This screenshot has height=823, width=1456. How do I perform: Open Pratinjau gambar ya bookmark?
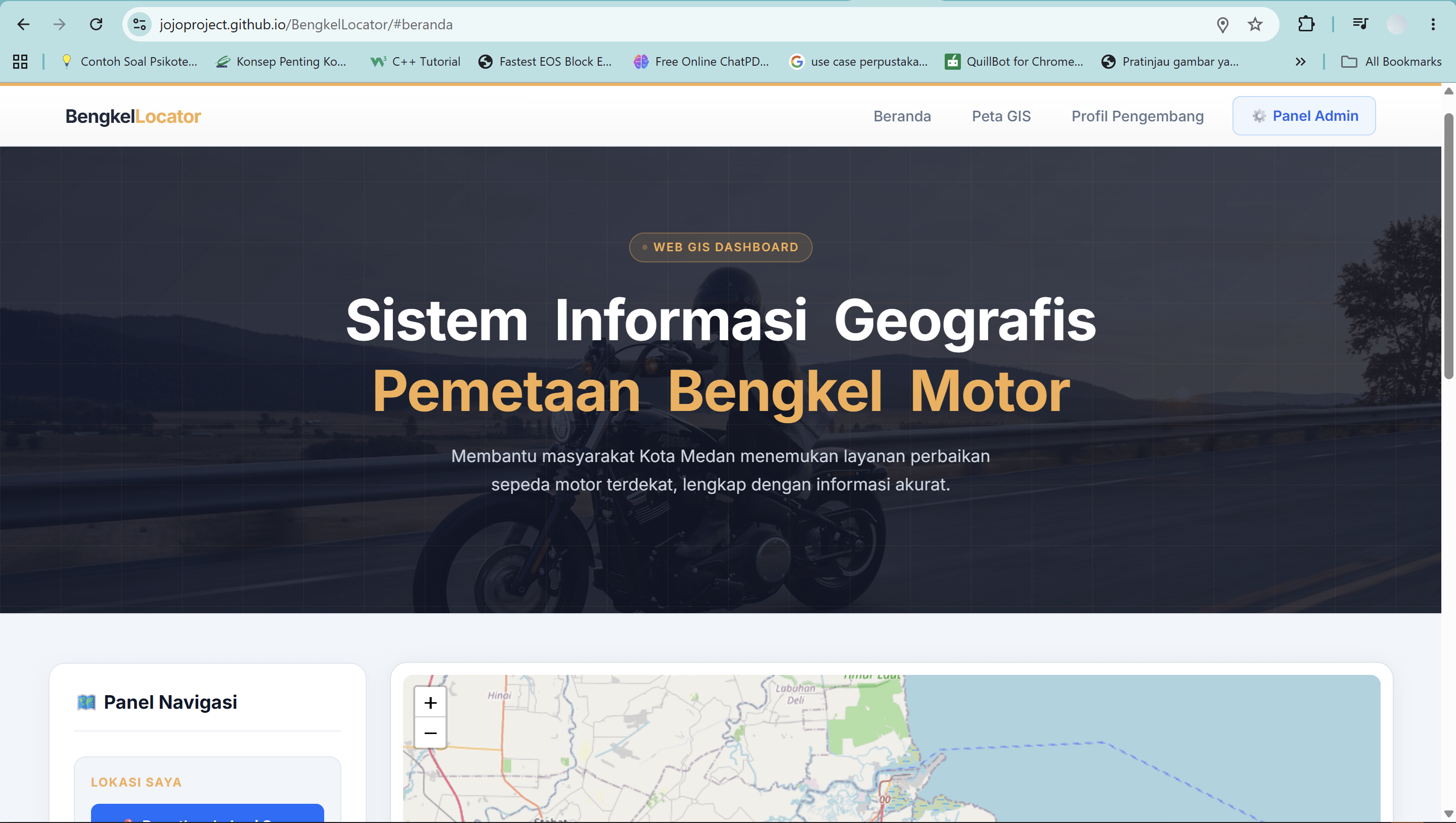tap(1170, 62)
